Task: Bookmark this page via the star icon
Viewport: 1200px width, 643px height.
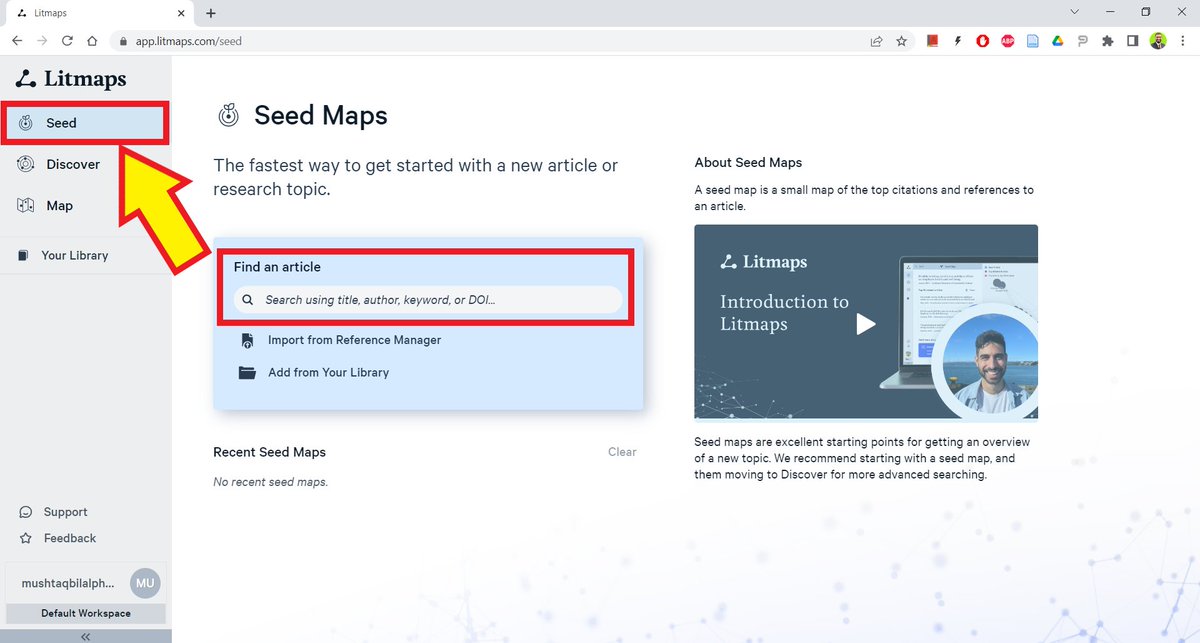Action: pos(901,41)
